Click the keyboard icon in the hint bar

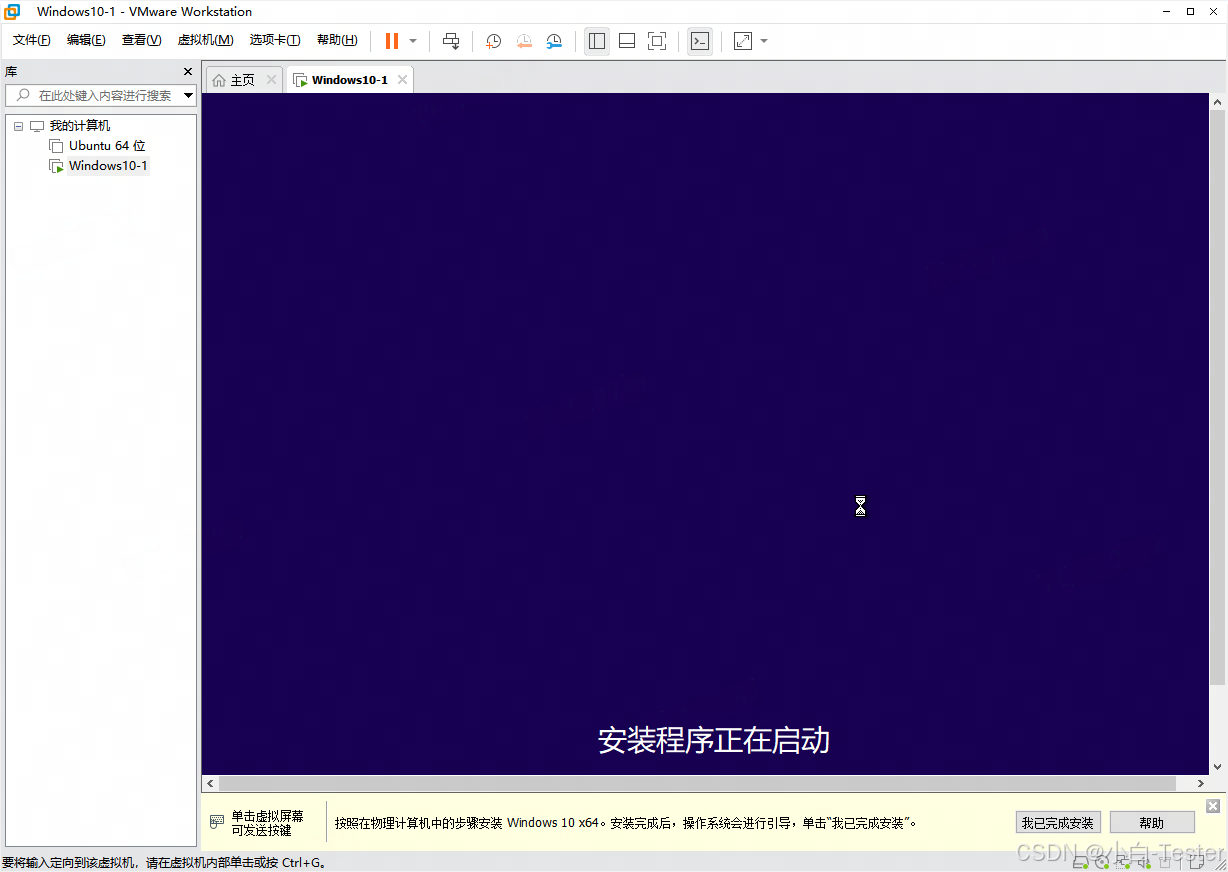tap(217, 822)
